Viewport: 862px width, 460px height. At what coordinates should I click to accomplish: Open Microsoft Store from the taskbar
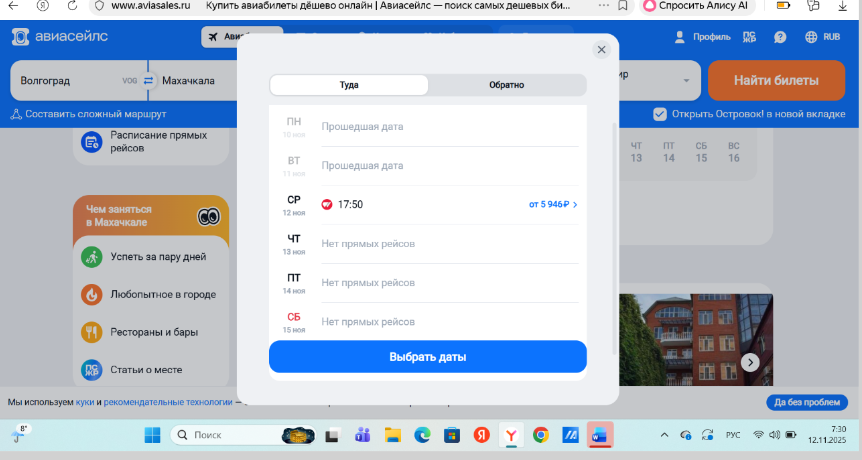(x=452, y=435)
